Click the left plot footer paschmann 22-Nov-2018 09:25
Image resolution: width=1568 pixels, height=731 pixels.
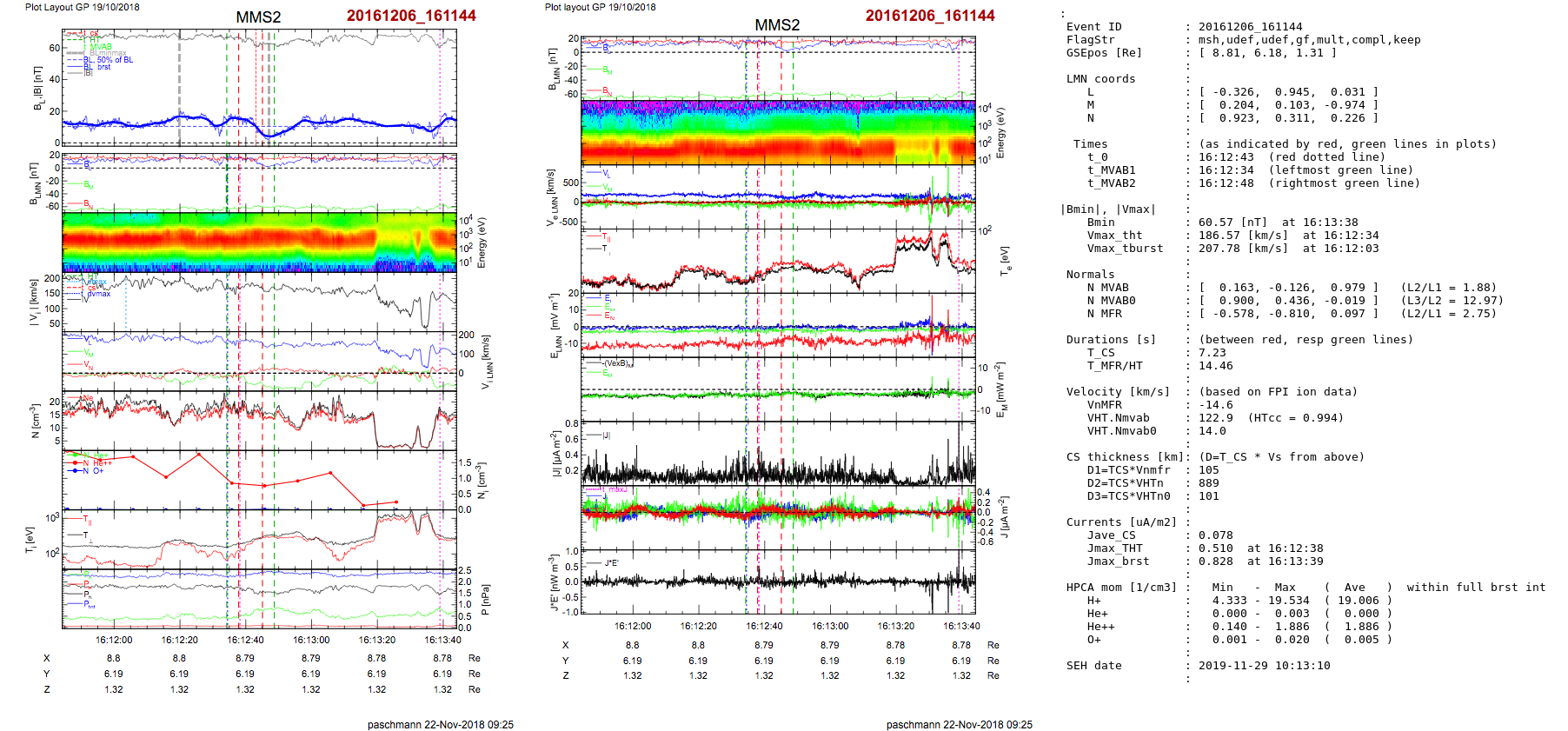pos(440,724)
